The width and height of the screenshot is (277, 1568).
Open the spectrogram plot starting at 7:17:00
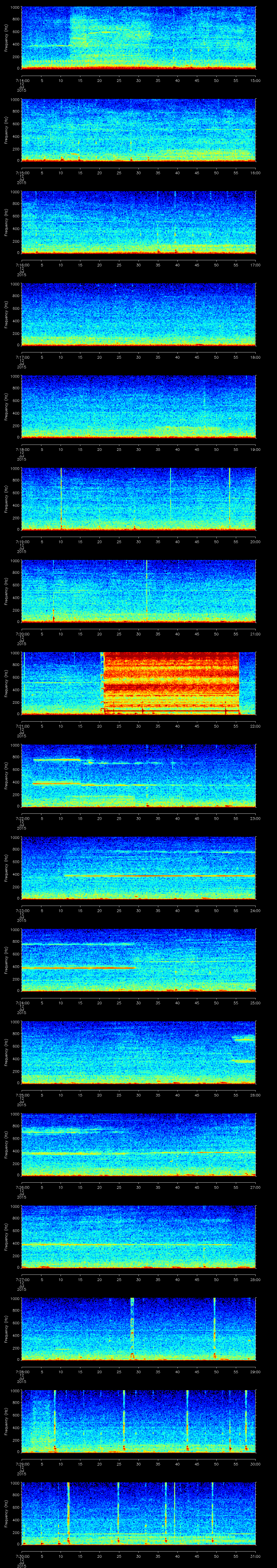tap(139, 314)
